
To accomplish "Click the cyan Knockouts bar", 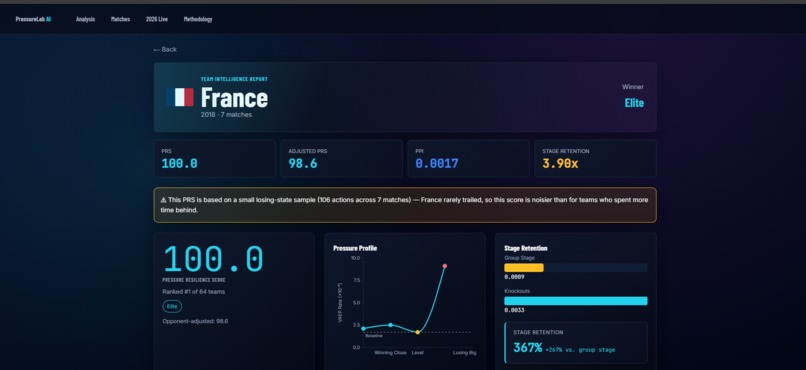I will tap(576, 301).
